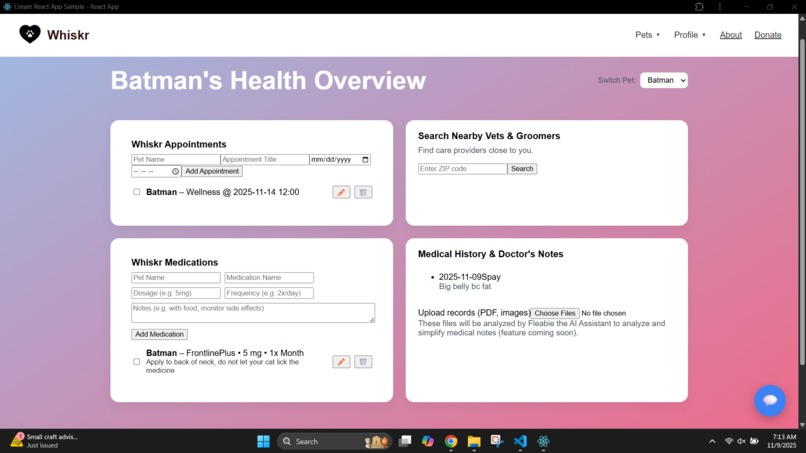Open the calendar picker in the date field
This screenshot has width=806, height=453.
[365, 159]
